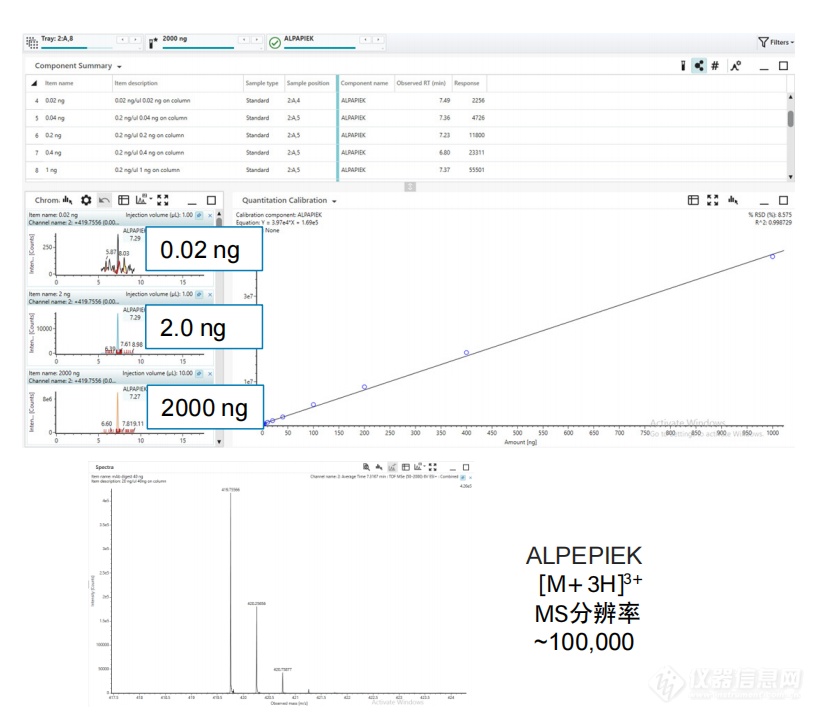This screenshot has width=816, height=715.
Task: Open the settings gear in Chromatogram panel
Action: click(x=86, y=200)
